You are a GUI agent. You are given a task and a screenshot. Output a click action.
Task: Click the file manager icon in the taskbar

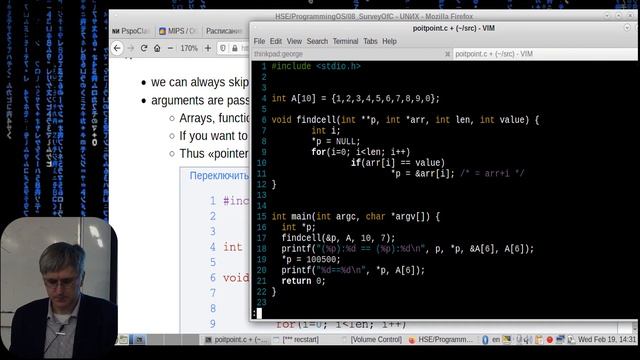point(124,340)
